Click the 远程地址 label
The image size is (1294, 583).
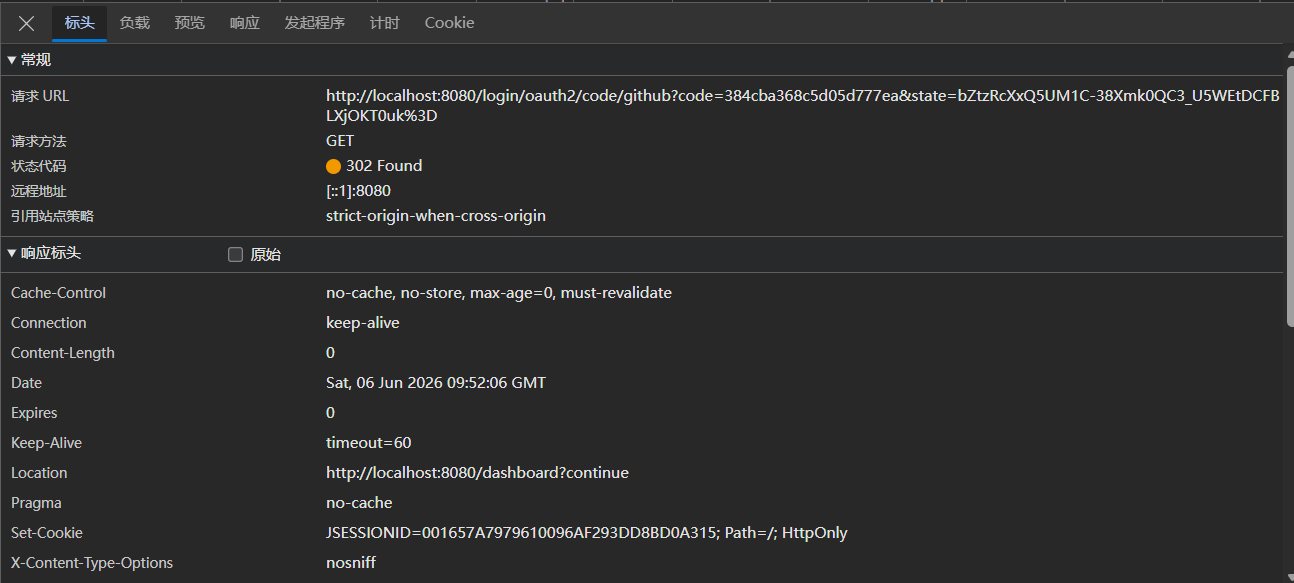click(38, 191)
